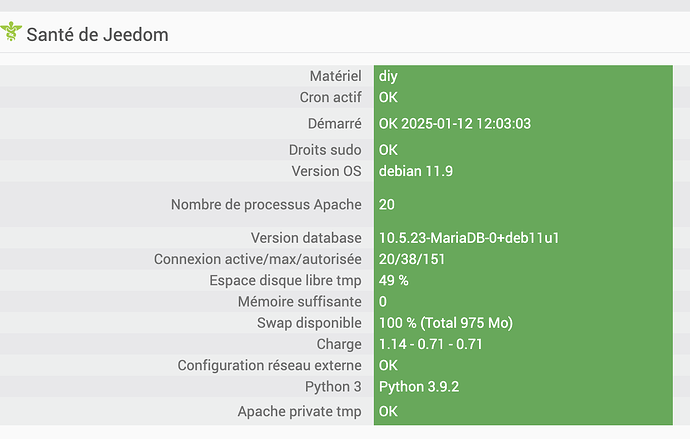Click the Apache process count 20

[x=387, y=205]
